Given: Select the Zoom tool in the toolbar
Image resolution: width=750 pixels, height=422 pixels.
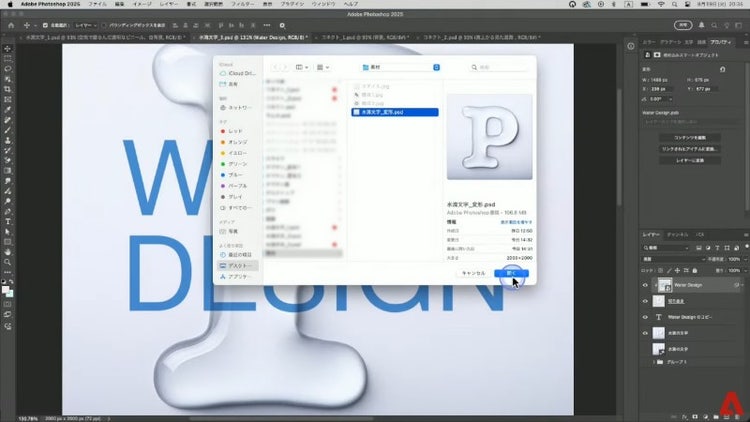Looking at the screenshot, I should pyautogui.click(x=8, y=263).
